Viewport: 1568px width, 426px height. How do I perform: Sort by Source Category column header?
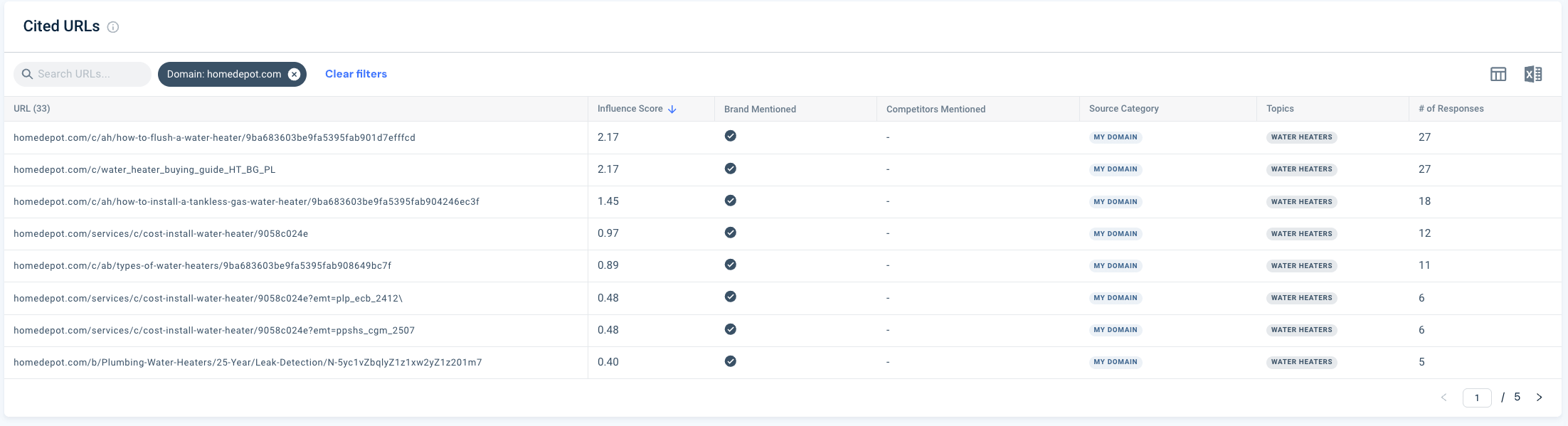[x=1123, y=109]
